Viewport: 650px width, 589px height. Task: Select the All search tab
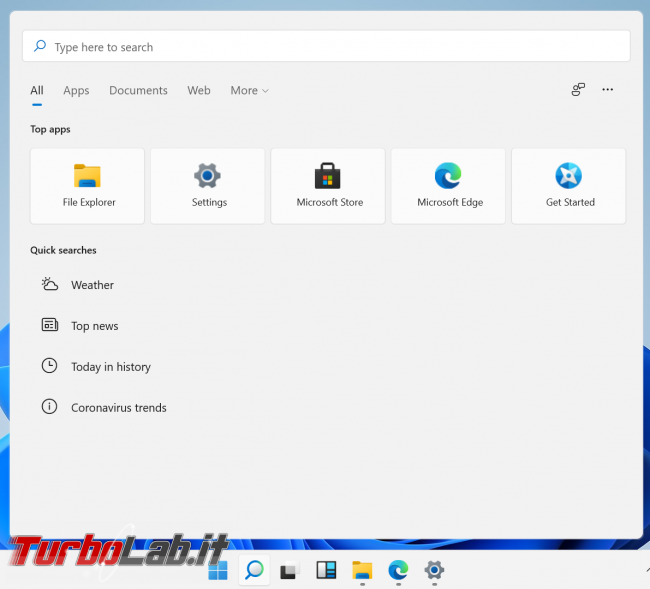pyautogui.click(x=37, y=90)
